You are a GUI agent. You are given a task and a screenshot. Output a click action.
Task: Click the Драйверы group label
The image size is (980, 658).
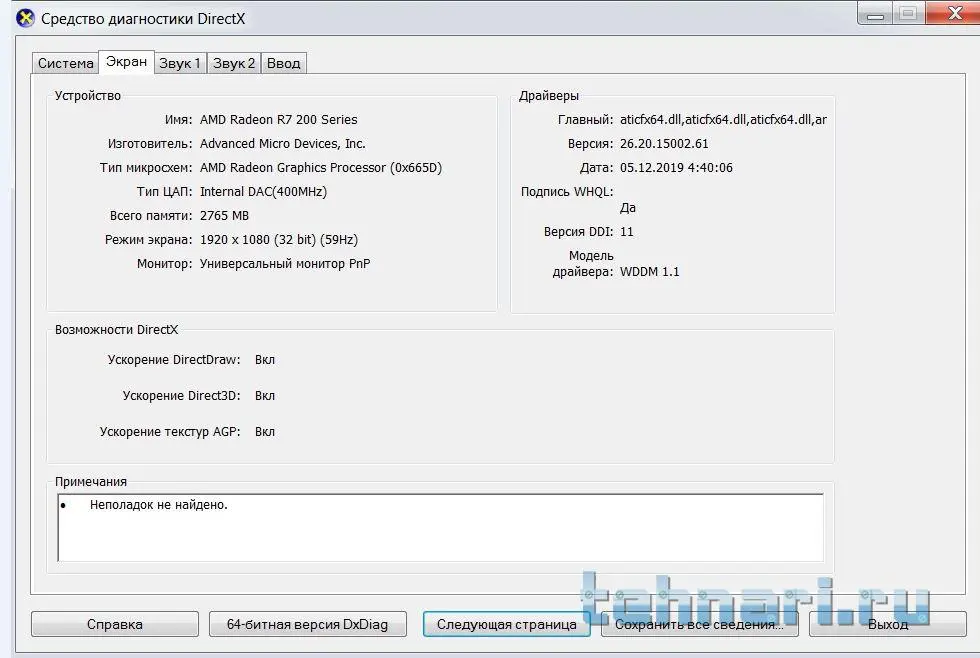tap(549, 96)
